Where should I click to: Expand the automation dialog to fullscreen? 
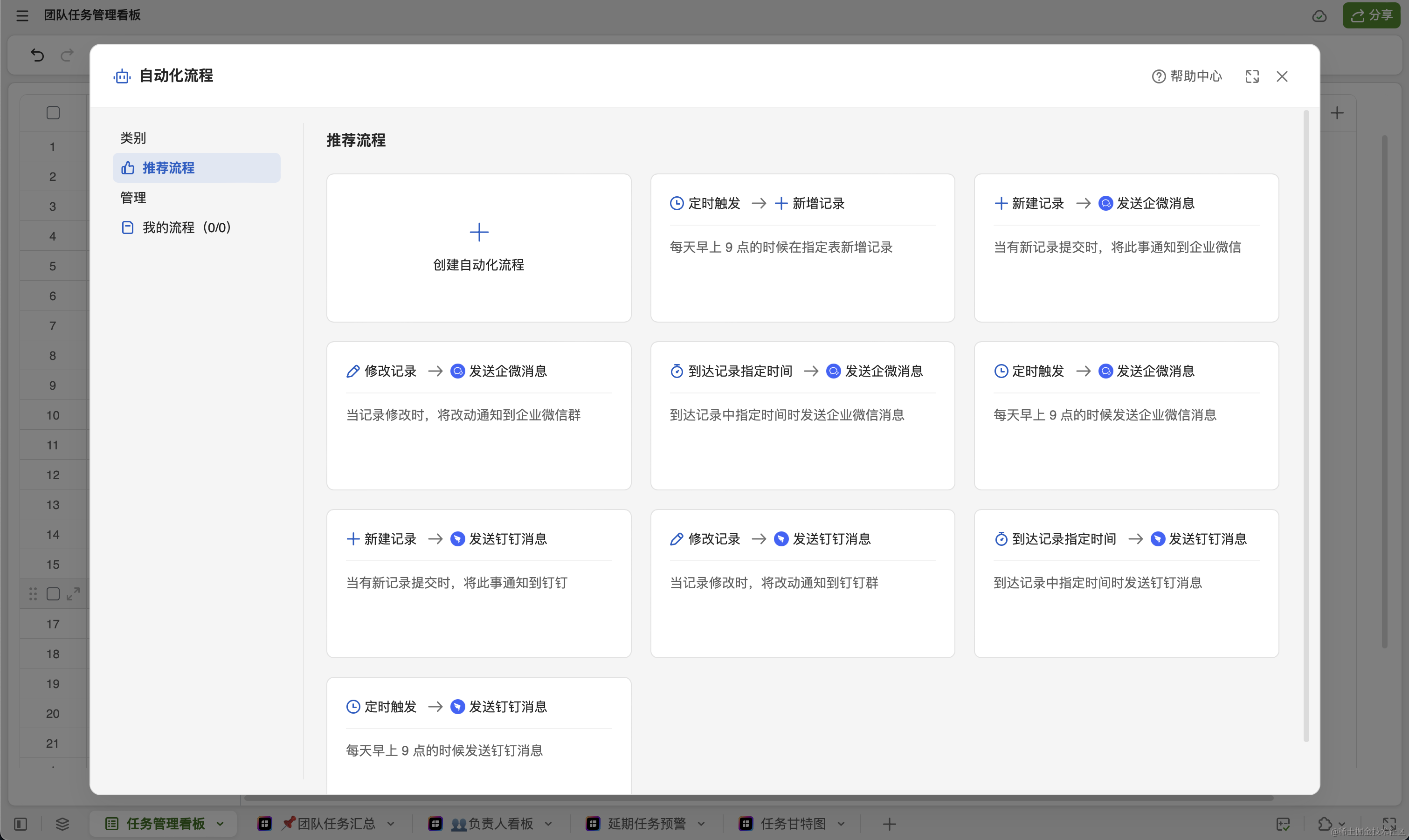[1251, 76]
